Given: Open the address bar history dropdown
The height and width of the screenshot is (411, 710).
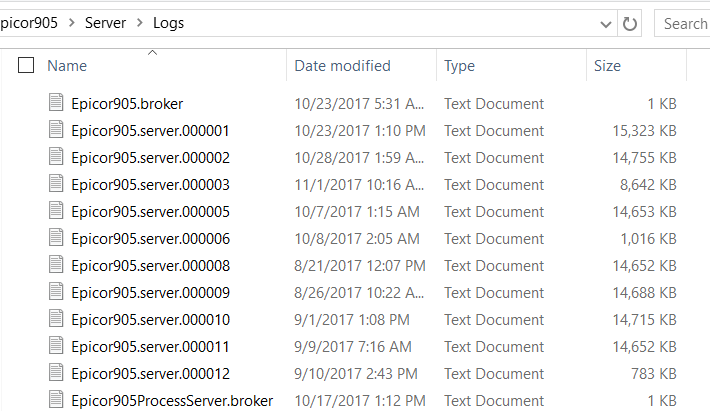Looking at the screenshot, I should coord(605,24).
